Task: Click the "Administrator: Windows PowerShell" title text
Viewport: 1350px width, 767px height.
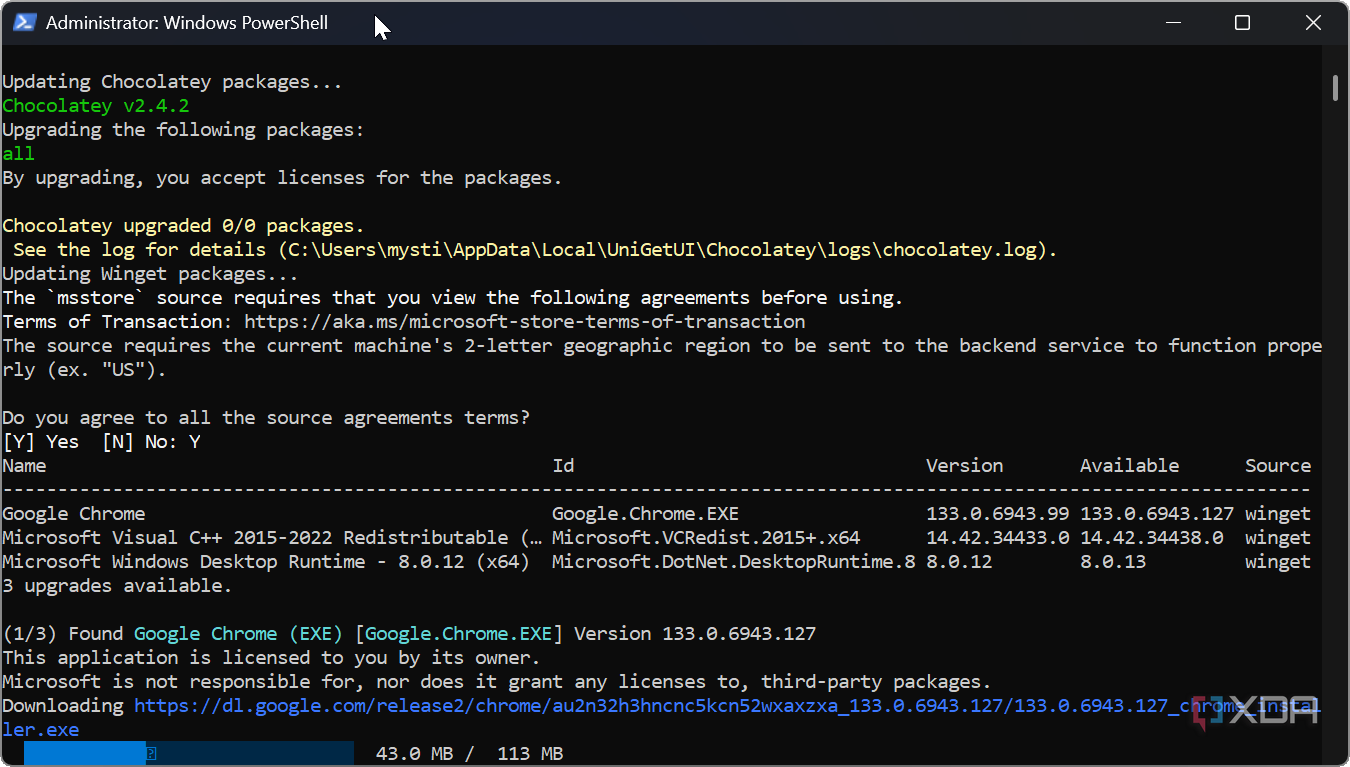Action: click(187, 22)
